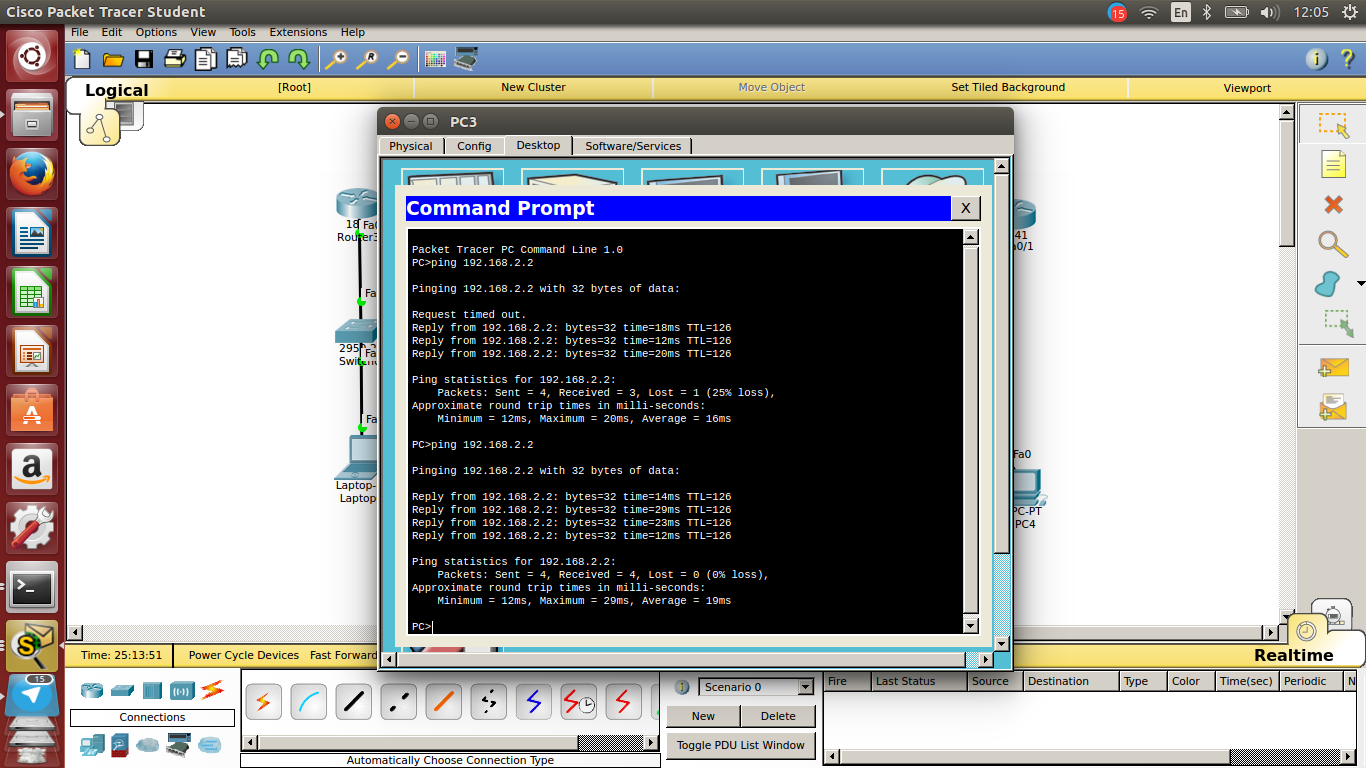Open a file via the folder icon
This screenshot has height=768, width=1366.
[x=113, y=59]
